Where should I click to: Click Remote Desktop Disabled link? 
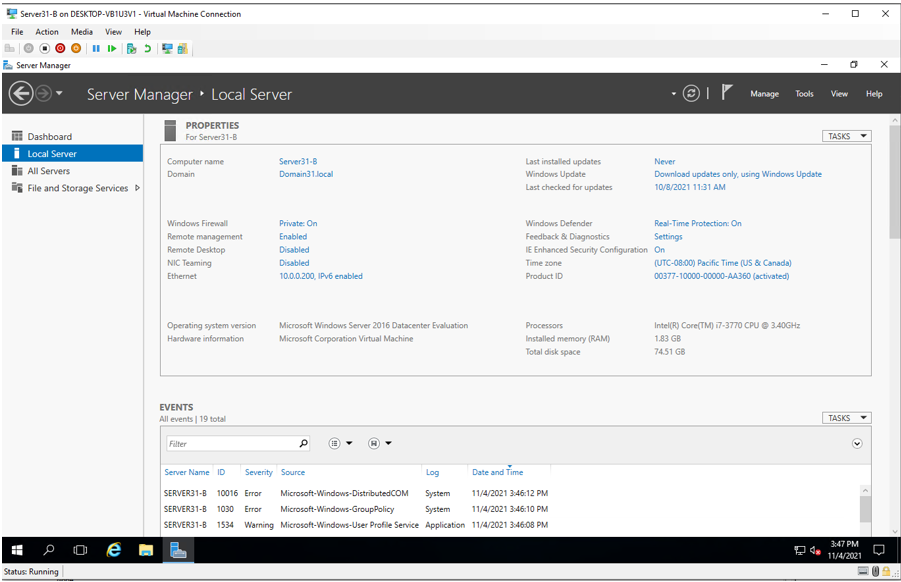pyautogui.click(x=294, y=250)
